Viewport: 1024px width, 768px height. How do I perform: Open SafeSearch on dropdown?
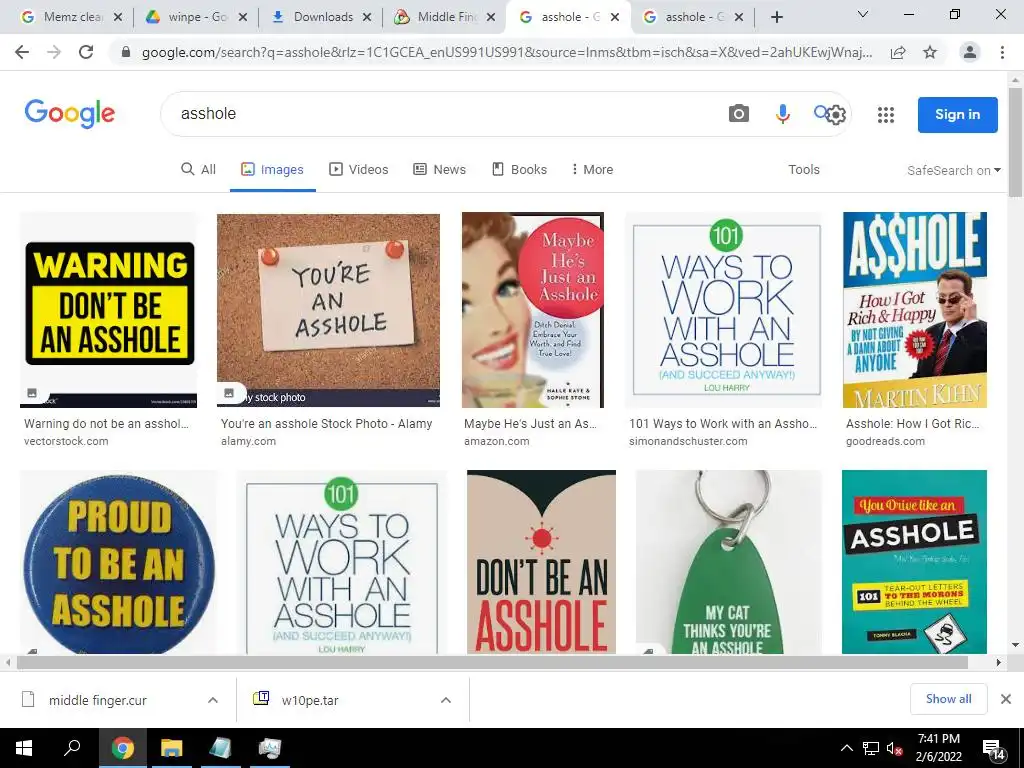tap(953, 170)
